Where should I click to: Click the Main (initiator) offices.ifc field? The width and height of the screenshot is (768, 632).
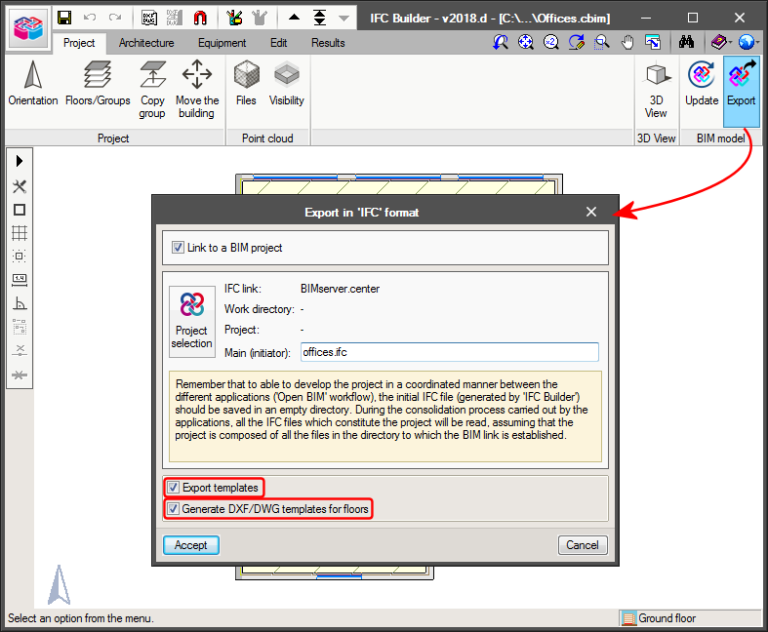449,352
